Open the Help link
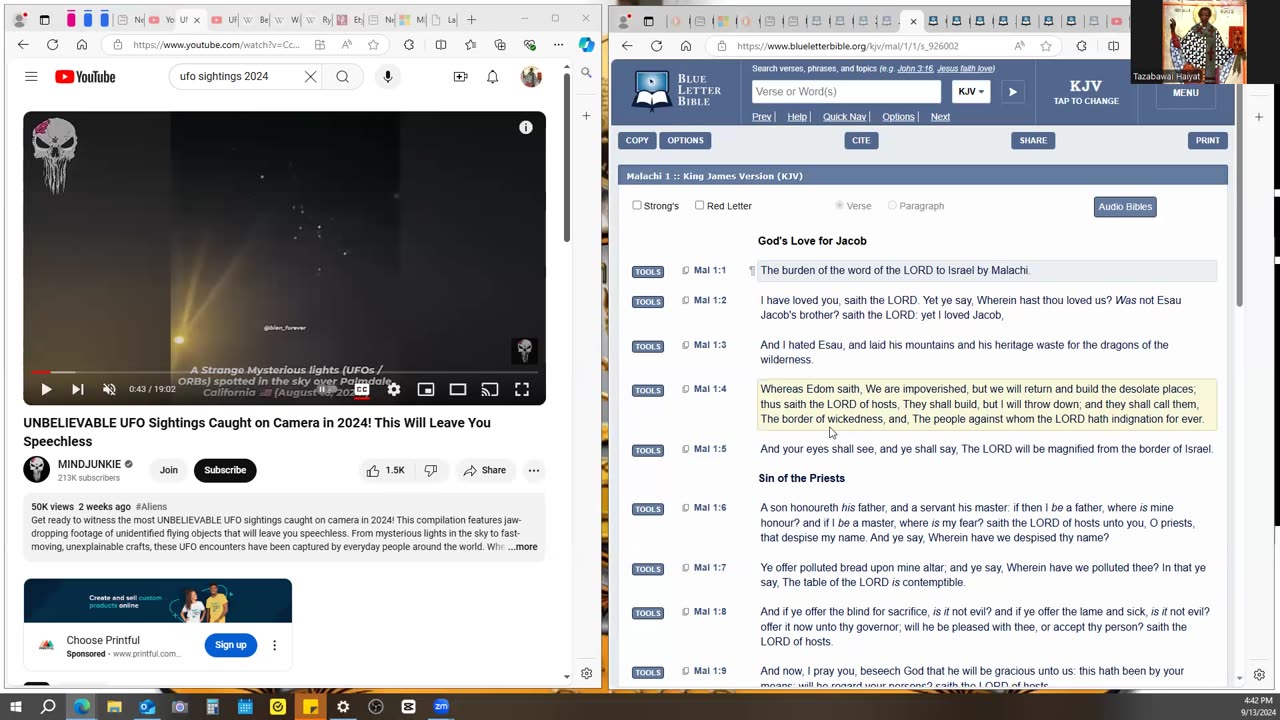 click(797, 117)
